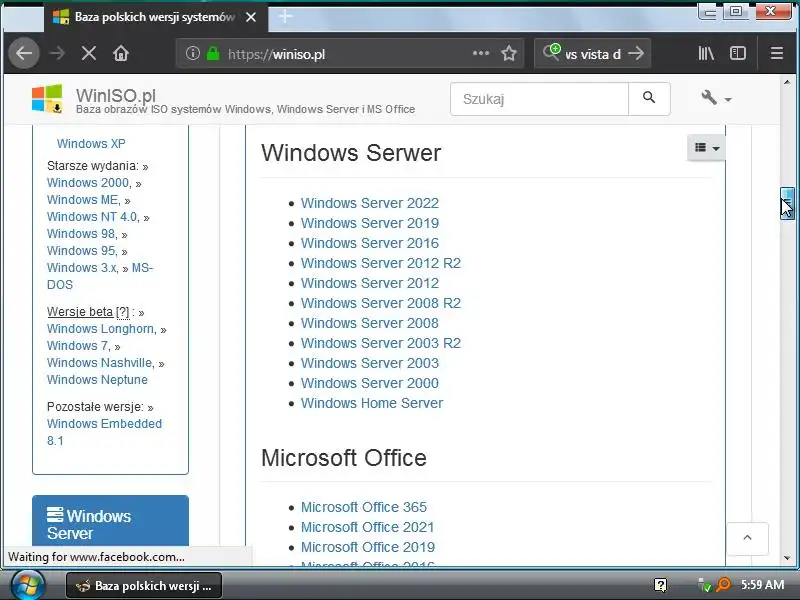Image resolution: width=800 pixels, height=600 pixels.
Task: Click the browser search box with vs vista d
Action: 592,54
